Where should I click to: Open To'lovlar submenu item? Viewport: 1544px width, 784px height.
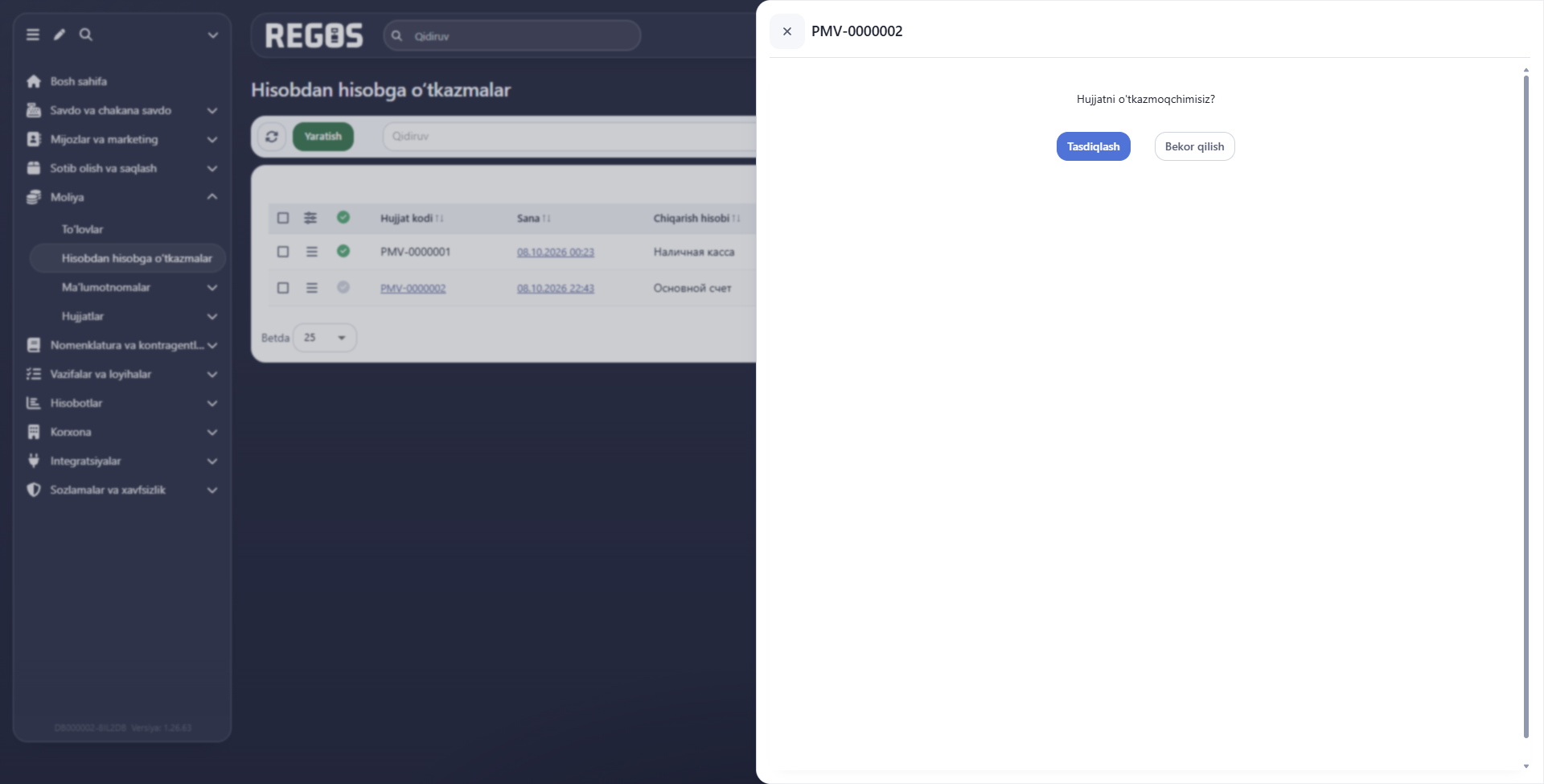coord(82,229)
